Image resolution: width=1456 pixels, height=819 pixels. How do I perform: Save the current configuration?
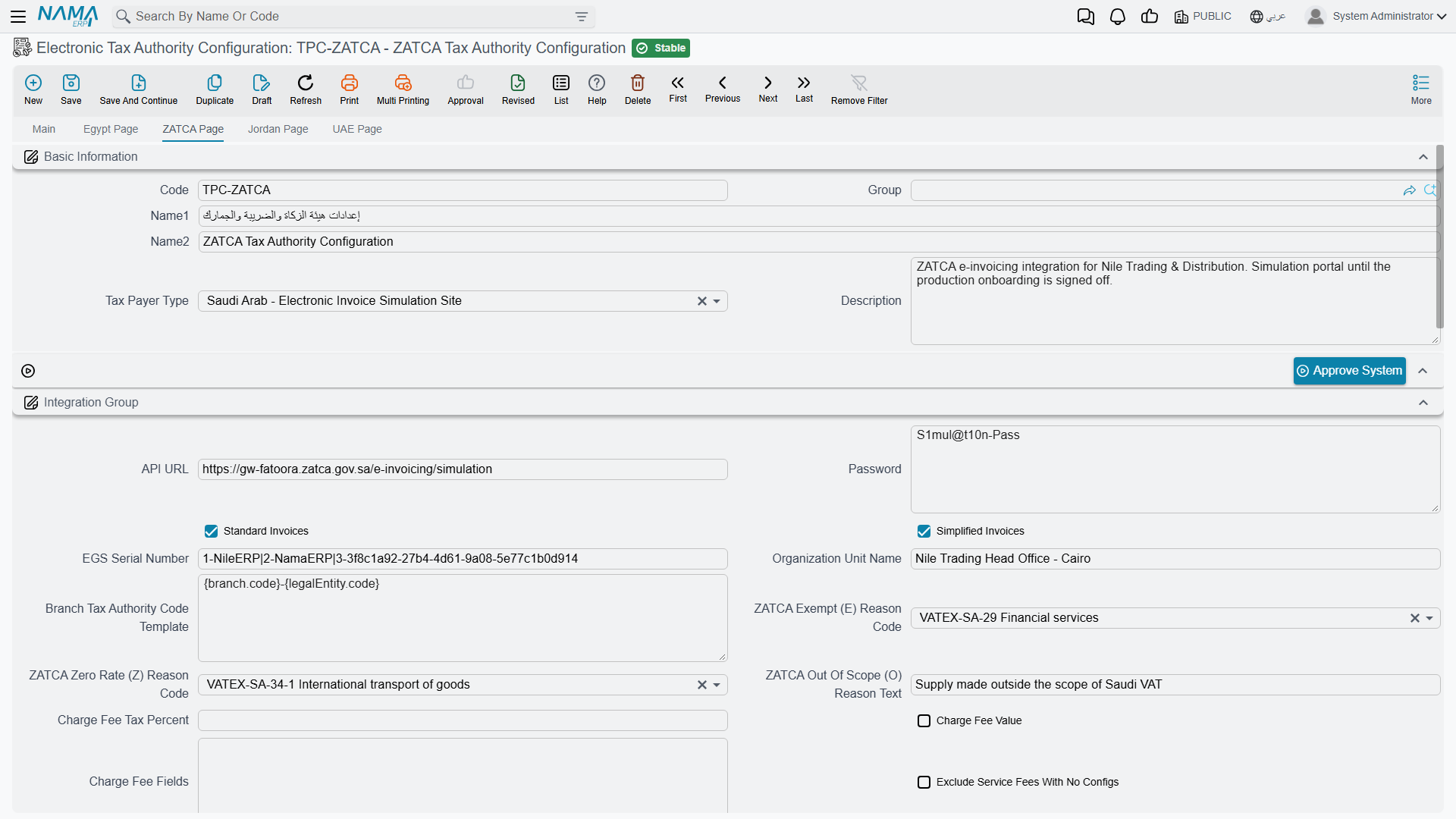point(71,89)
